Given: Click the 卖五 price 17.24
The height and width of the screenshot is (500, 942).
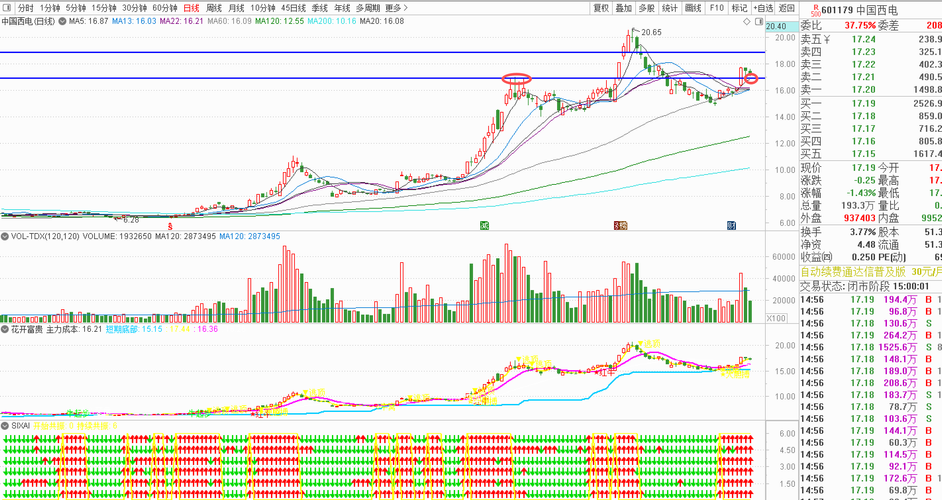Looking at the screenshot, I should click(x=863, y=40).
